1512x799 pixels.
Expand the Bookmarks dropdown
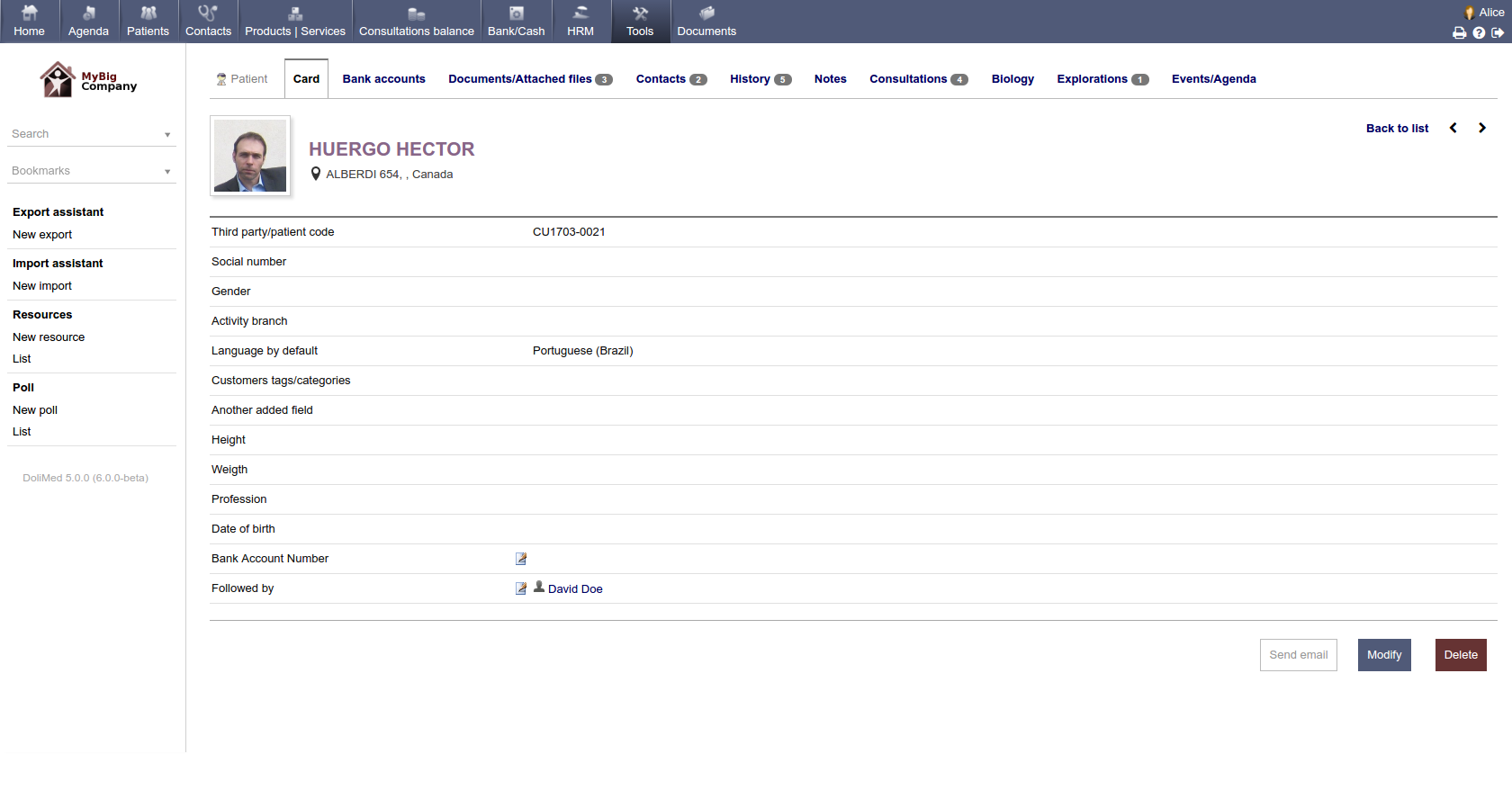pyautogui.click(x=167, y=171)
